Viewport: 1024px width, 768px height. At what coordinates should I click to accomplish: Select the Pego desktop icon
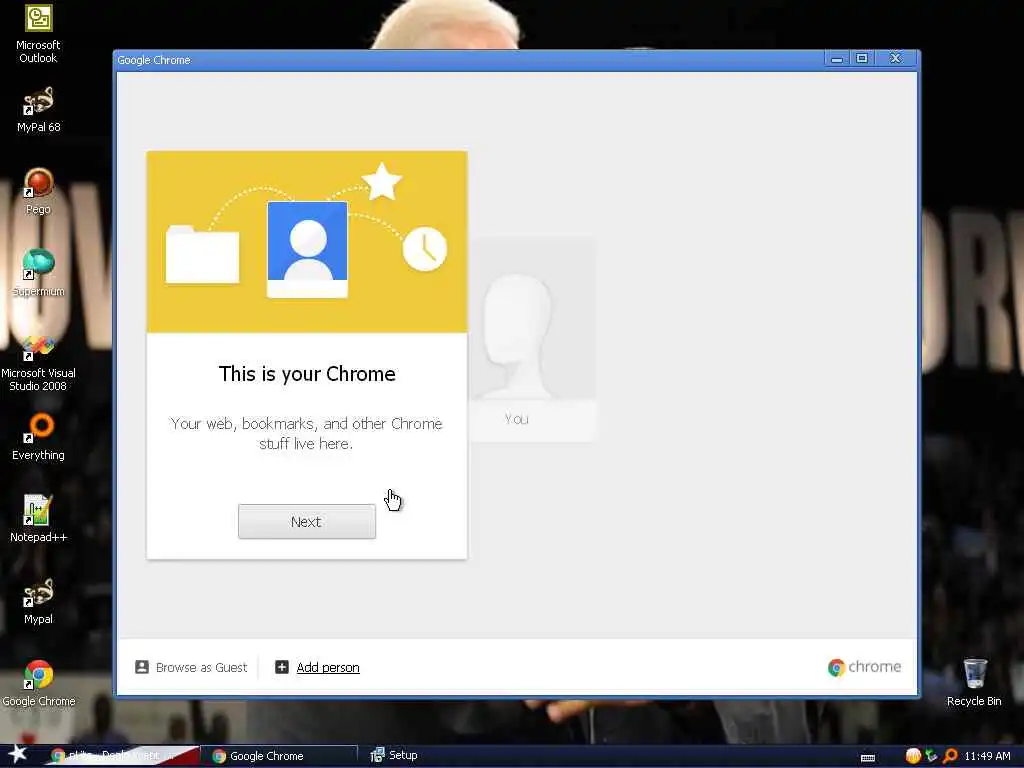click(38, 191)
